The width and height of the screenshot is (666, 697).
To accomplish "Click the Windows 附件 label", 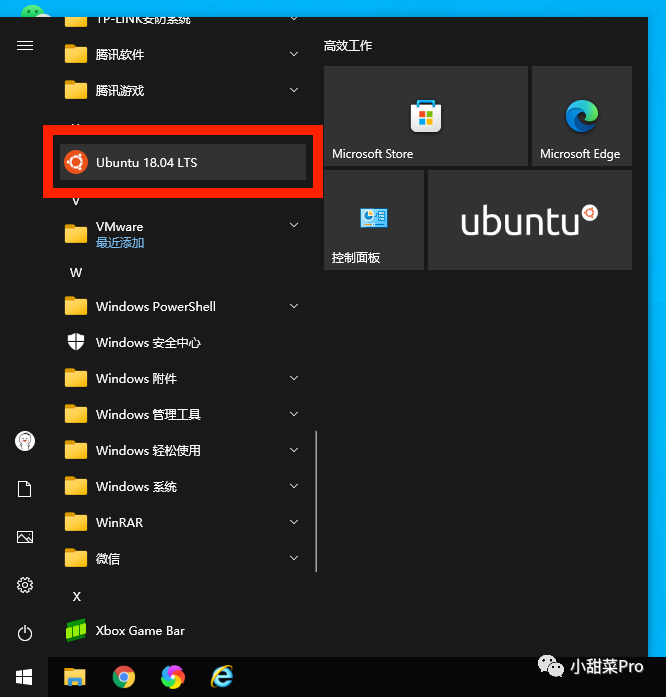I will 136,379.
